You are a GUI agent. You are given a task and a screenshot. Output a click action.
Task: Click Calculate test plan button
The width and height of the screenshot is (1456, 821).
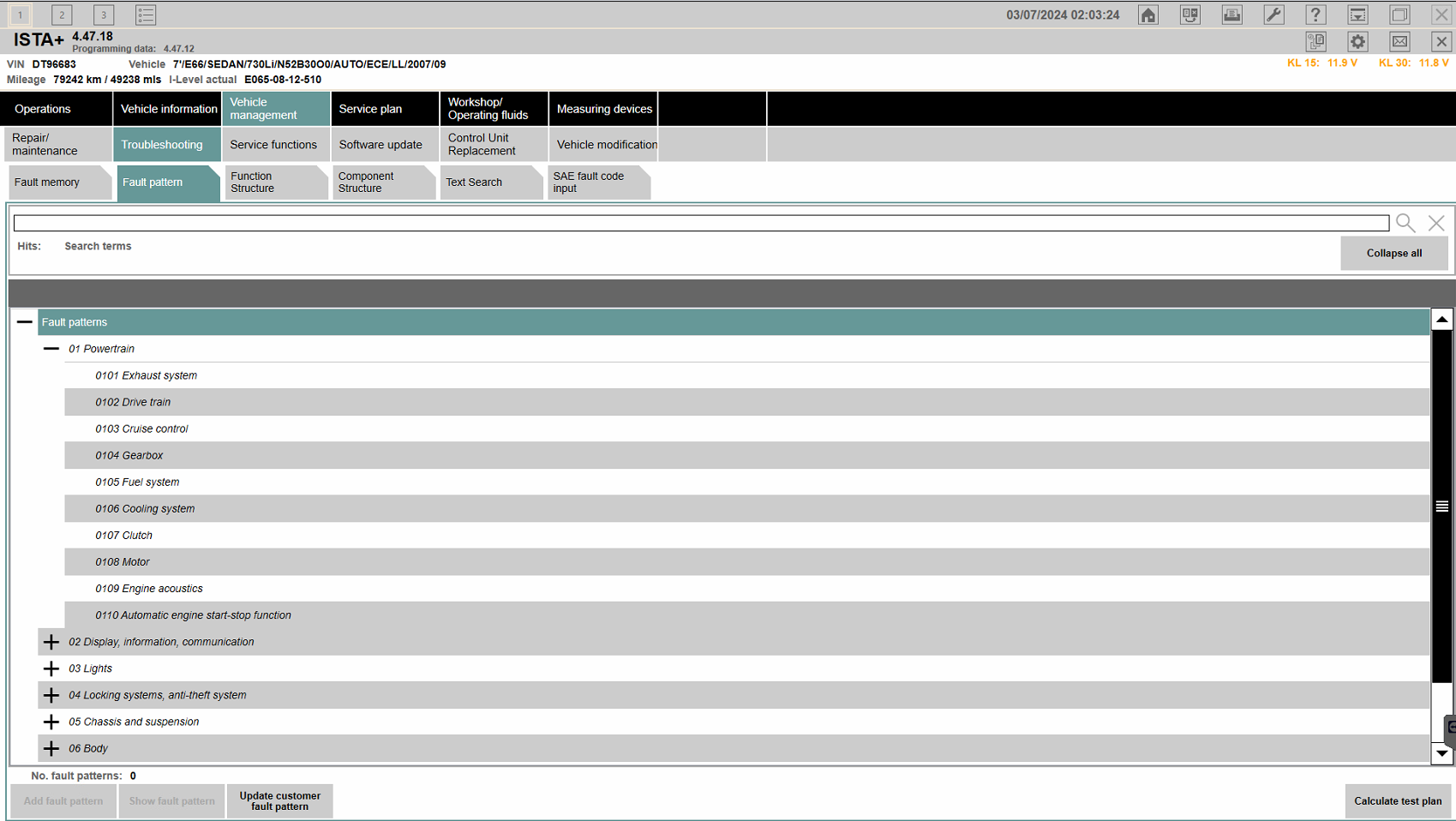click(x=1397, y=801)
